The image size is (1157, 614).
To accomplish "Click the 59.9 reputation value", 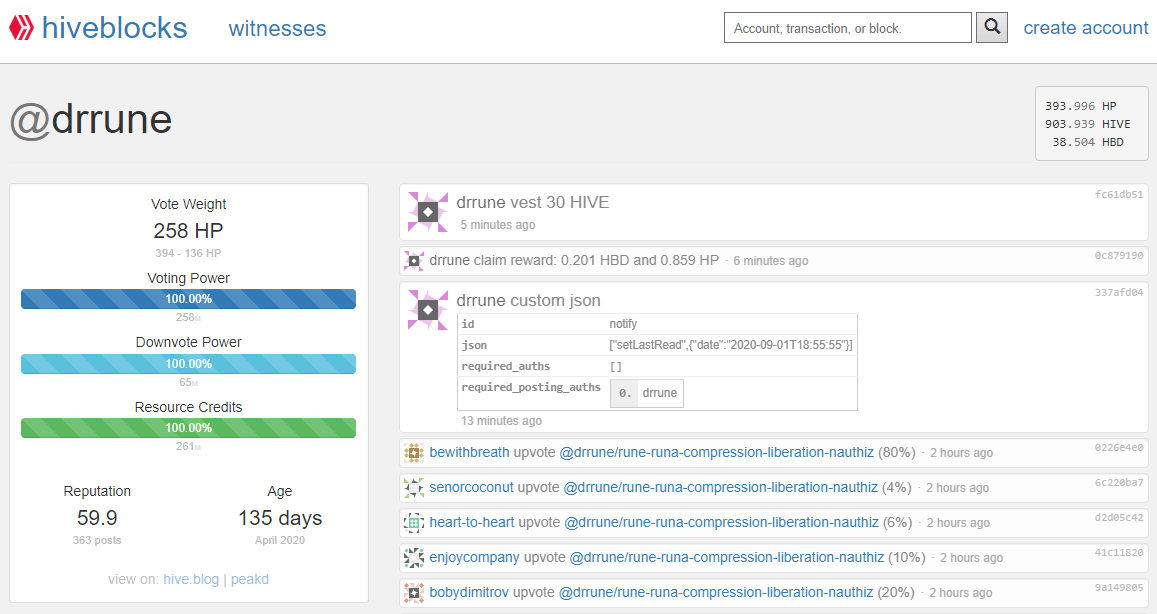I will pos(97,518).
